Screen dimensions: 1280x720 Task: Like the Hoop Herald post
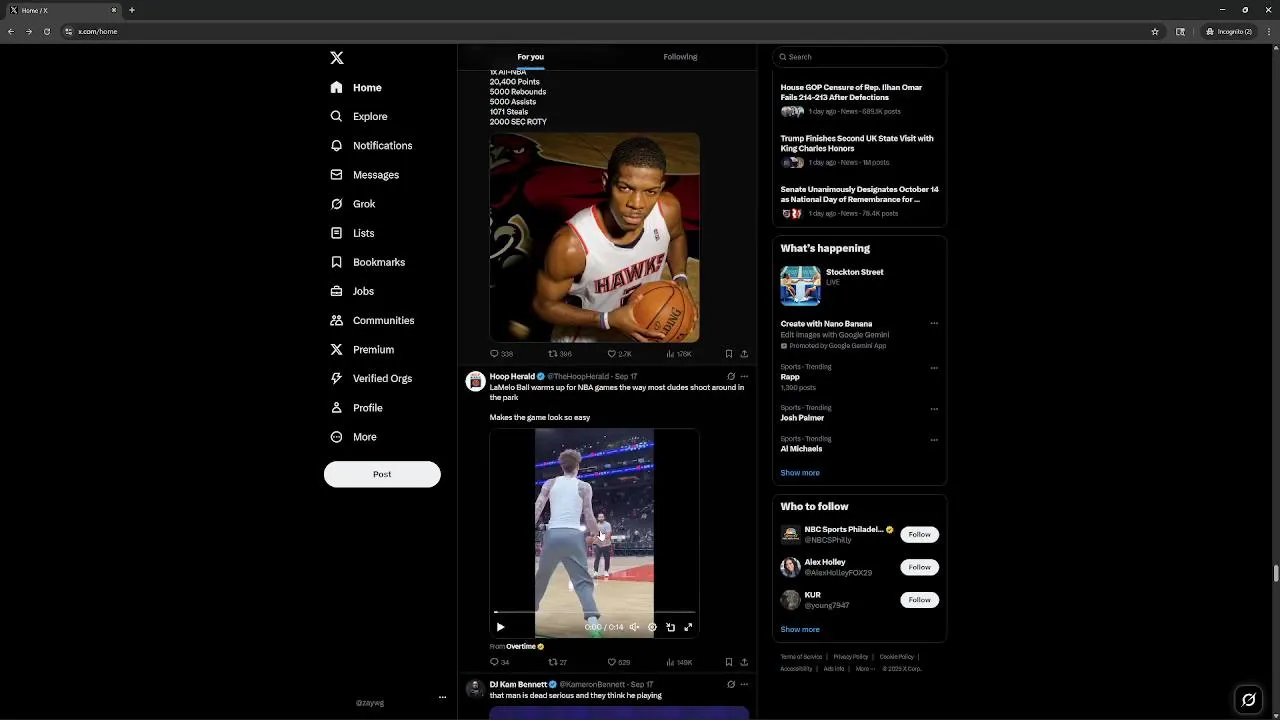click(x=619, y=662)
